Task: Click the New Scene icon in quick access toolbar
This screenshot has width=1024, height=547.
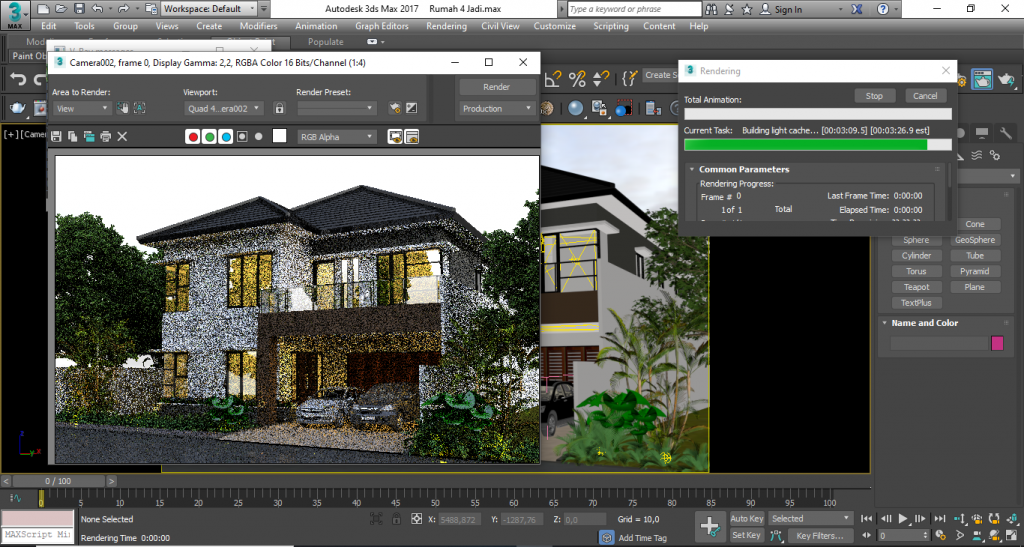Action: (x=43, y=9)
